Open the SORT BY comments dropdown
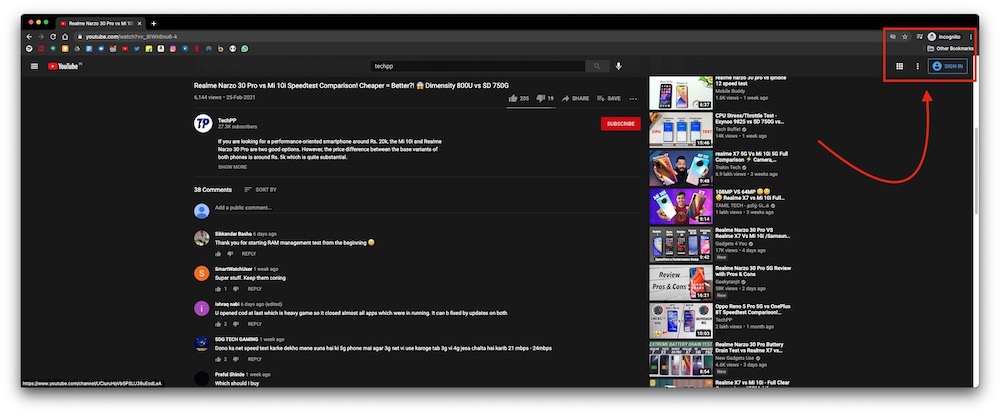The height and width of the screenshot is (415, 1000). coord(260,190)
